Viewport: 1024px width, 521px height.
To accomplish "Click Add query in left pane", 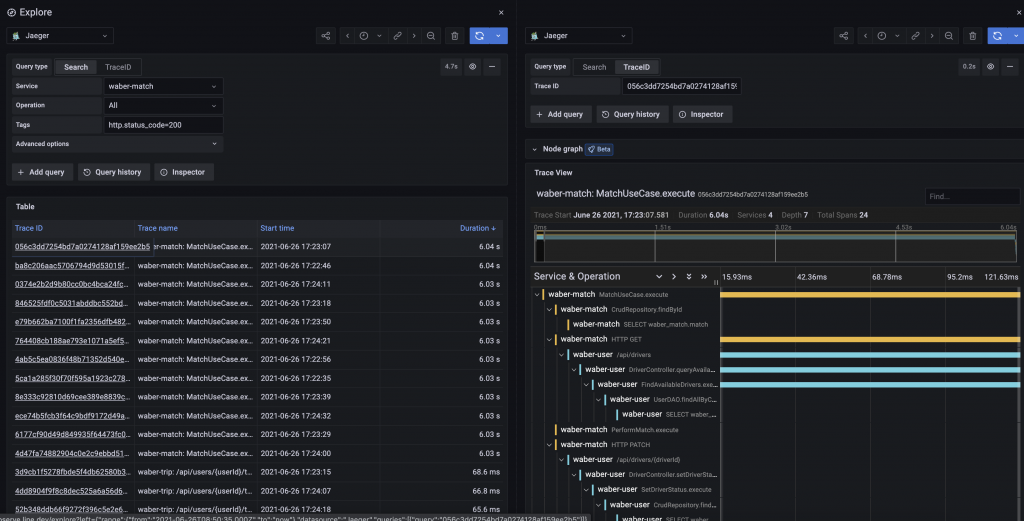I will pyautogui.click(x=42, y=172).
